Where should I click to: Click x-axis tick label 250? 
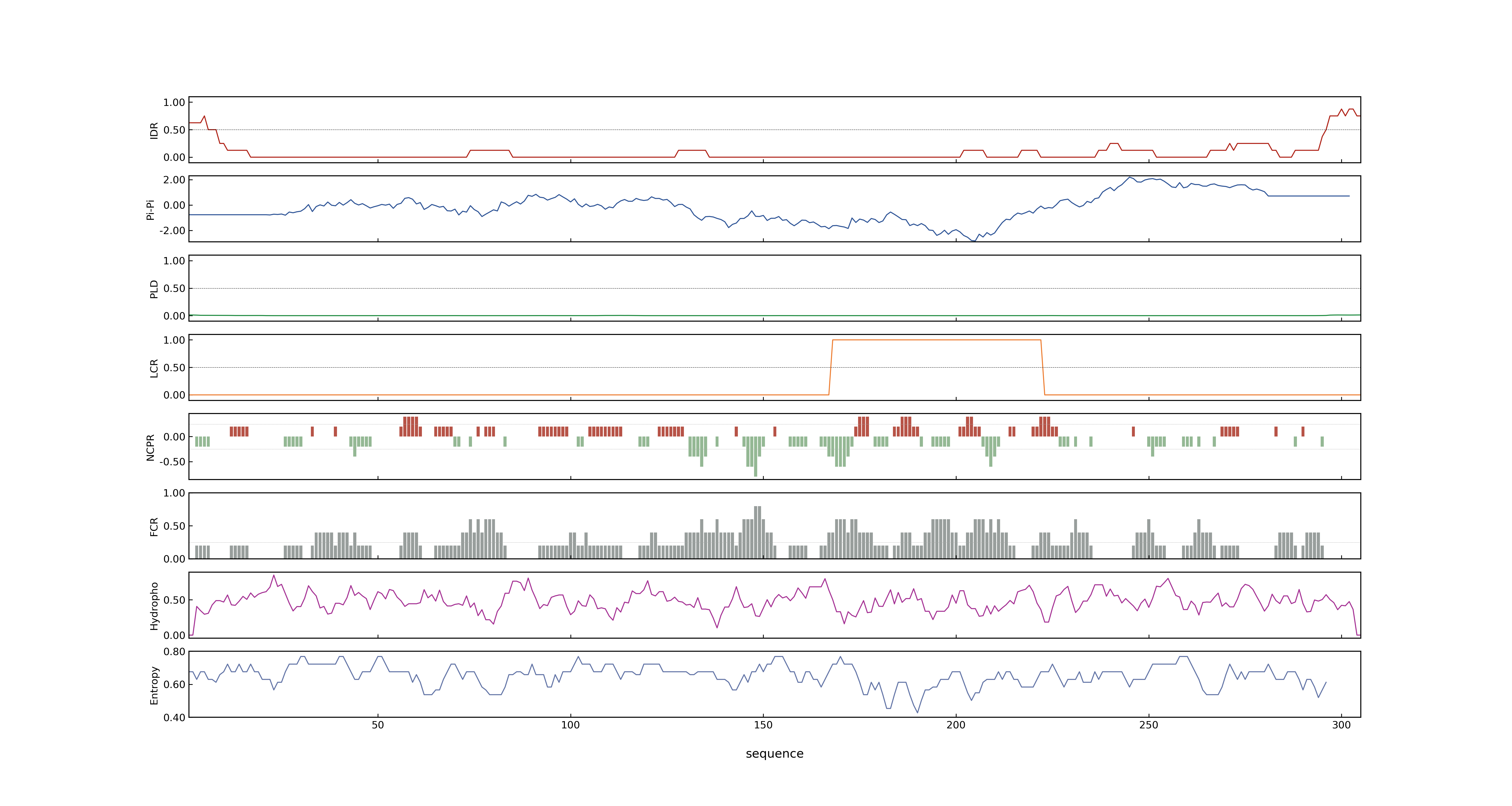[1149, 725]
